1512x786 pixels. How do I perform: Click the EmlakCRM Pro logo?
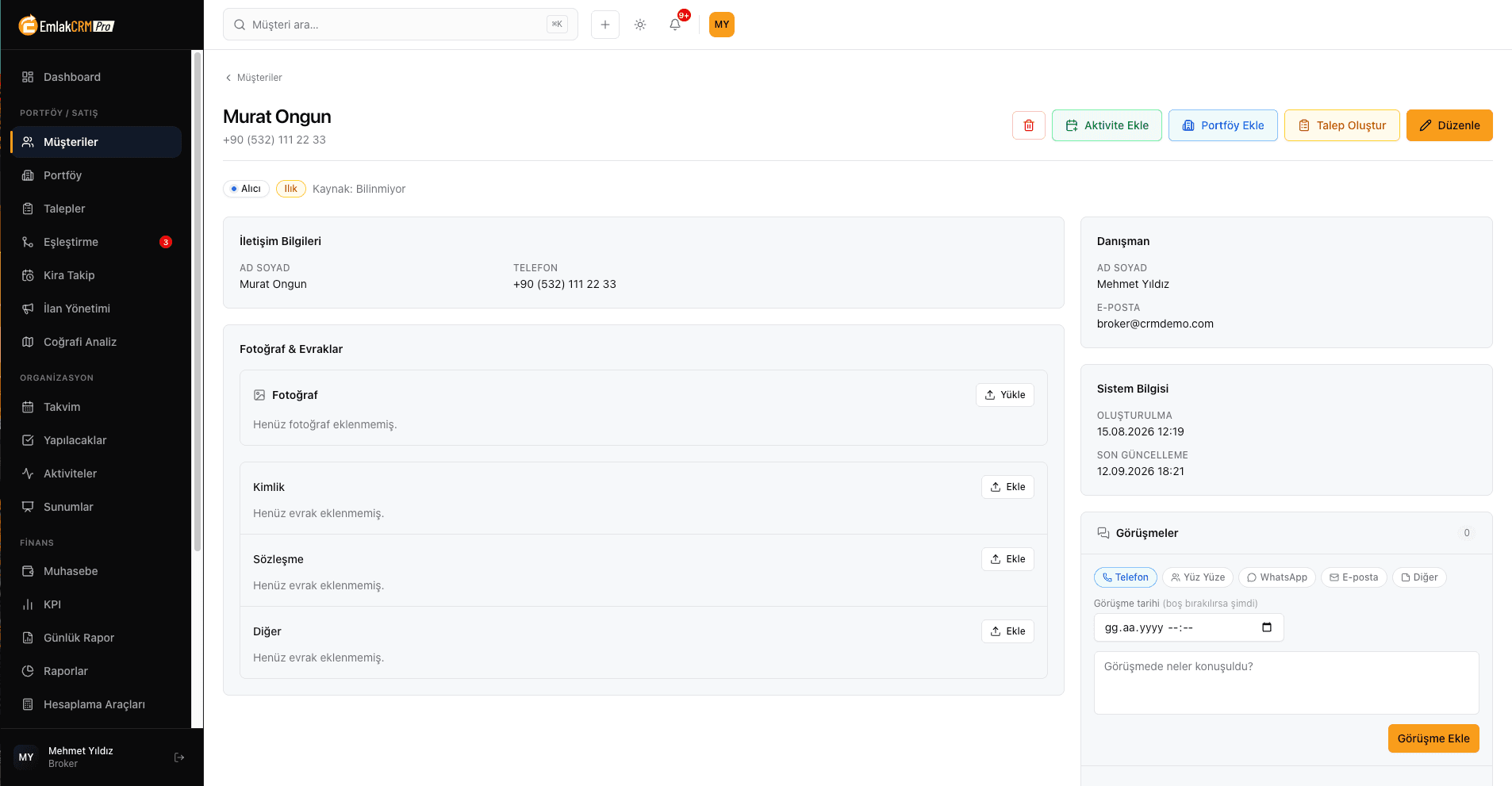pyautogui.click(x=67, y=25)
